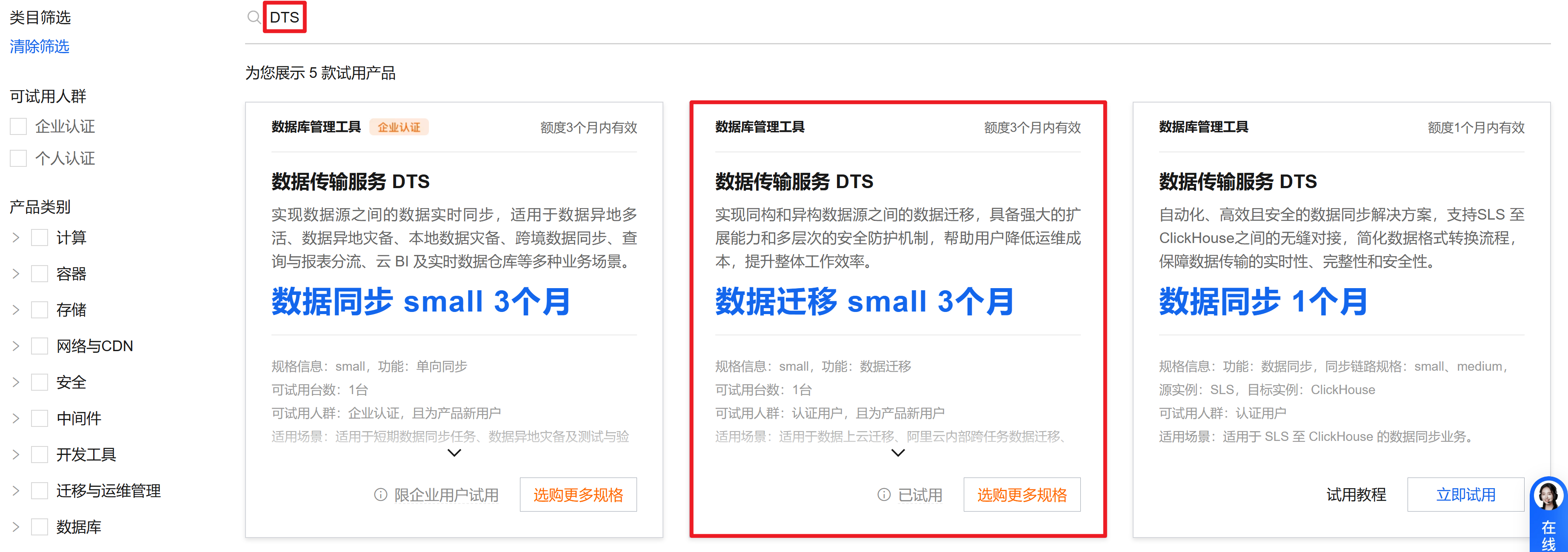Viewport: 1568px width, 552px height.
Task: Click the 产品类别 filter heading
Action: click(x=40, y=207)
